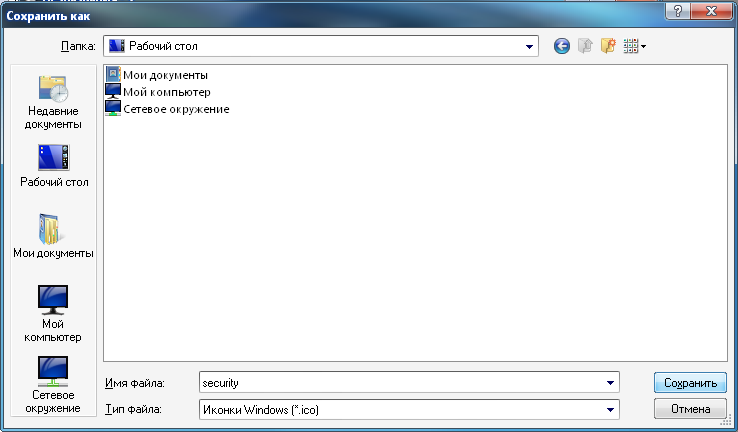Expand the Имя файла dropdown arrow
Viewport: 738px width, 432px height.
pos(610,383)
